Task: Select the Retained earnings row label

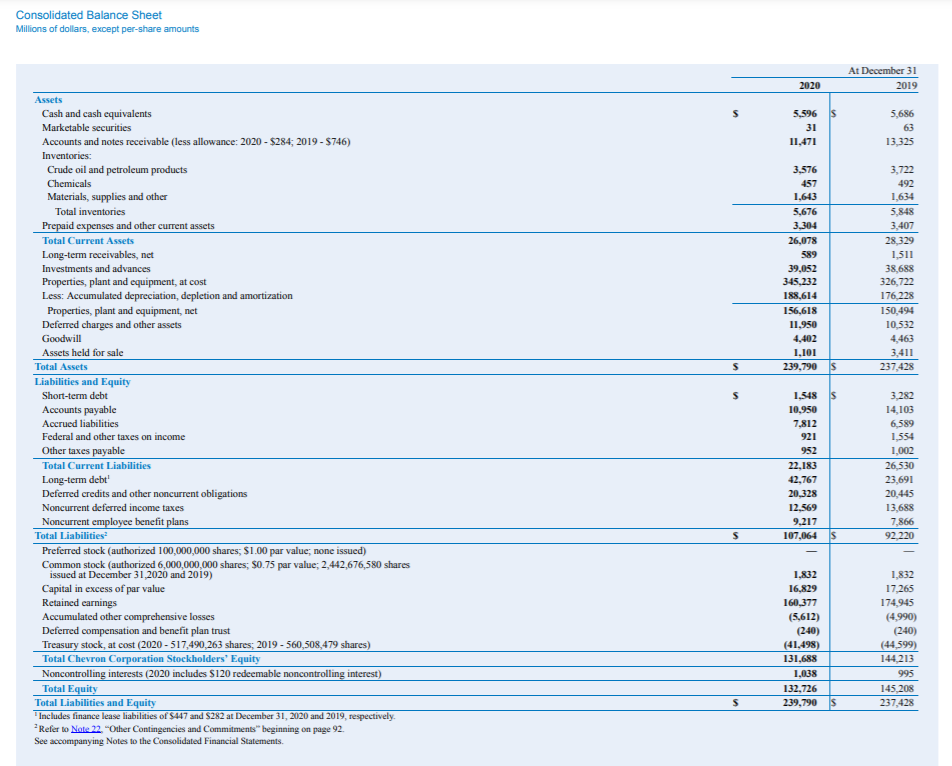Action: click(80, 603)
